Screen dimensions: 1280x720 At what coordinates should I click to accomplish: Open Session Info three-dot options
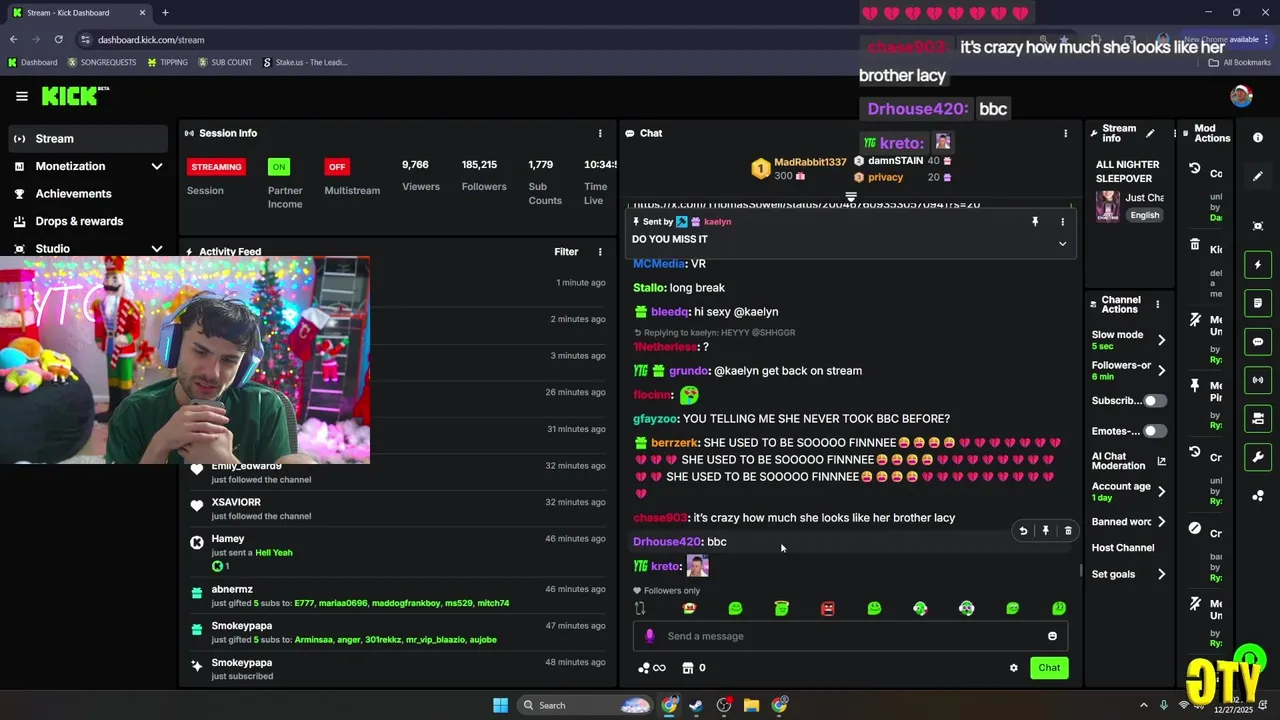[600, 133]
